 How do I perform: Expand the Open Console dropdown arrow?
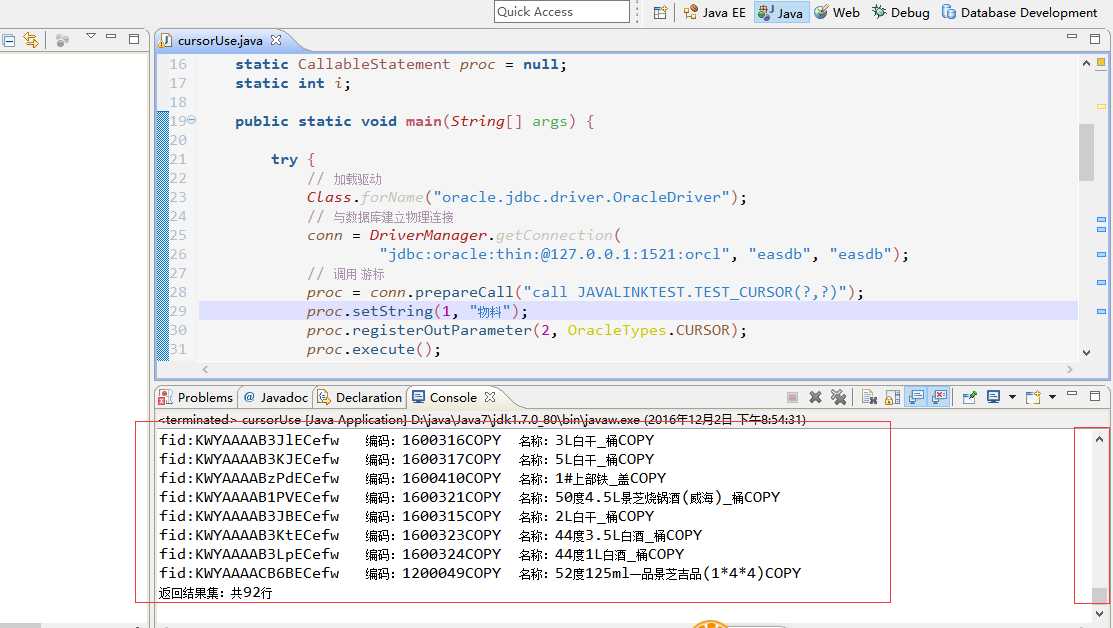(x=1052, y=397)
